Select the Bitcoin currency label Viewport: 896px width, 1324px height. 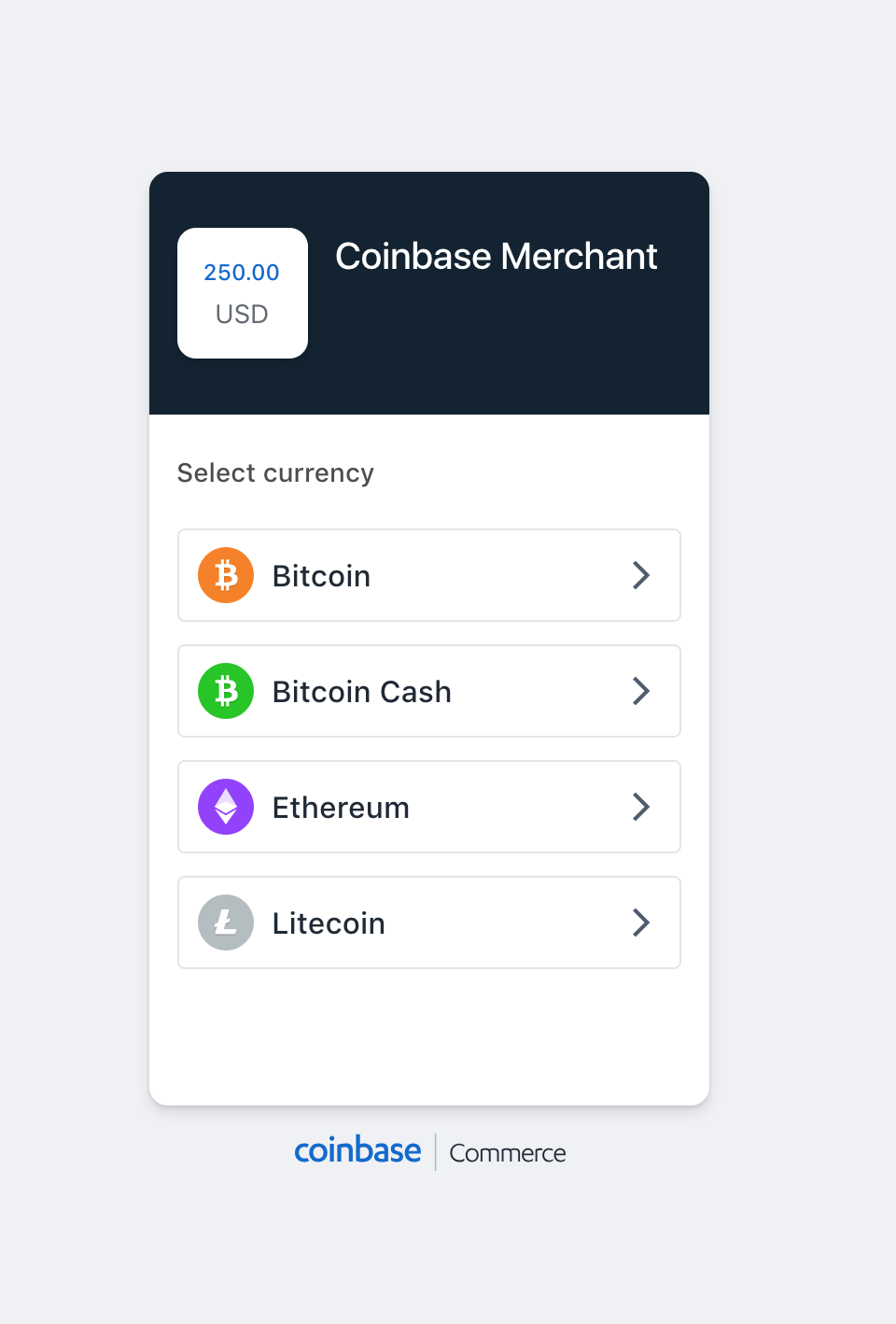coord(321,576)
